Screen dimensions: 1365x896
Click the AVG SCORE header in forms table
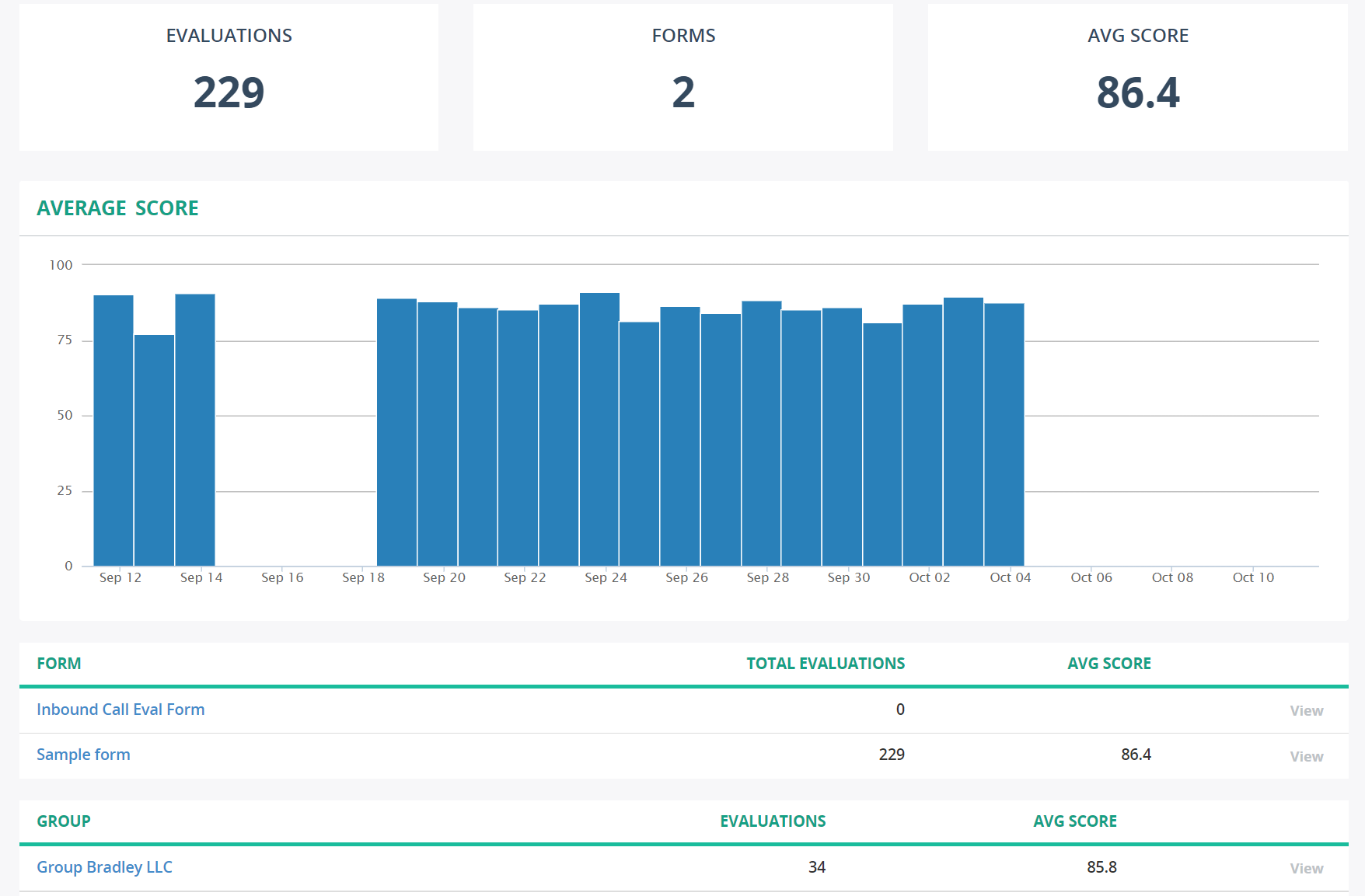point(1109,664)
